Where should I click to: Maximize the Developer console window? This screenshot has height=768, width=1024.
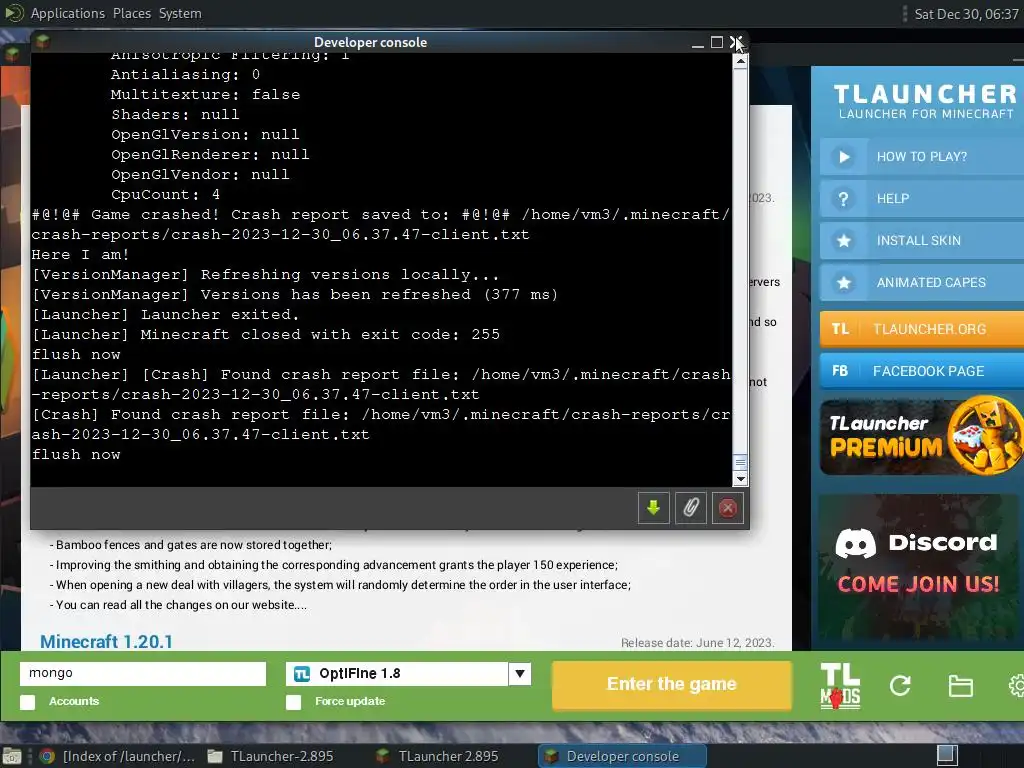tap(716, 42)
